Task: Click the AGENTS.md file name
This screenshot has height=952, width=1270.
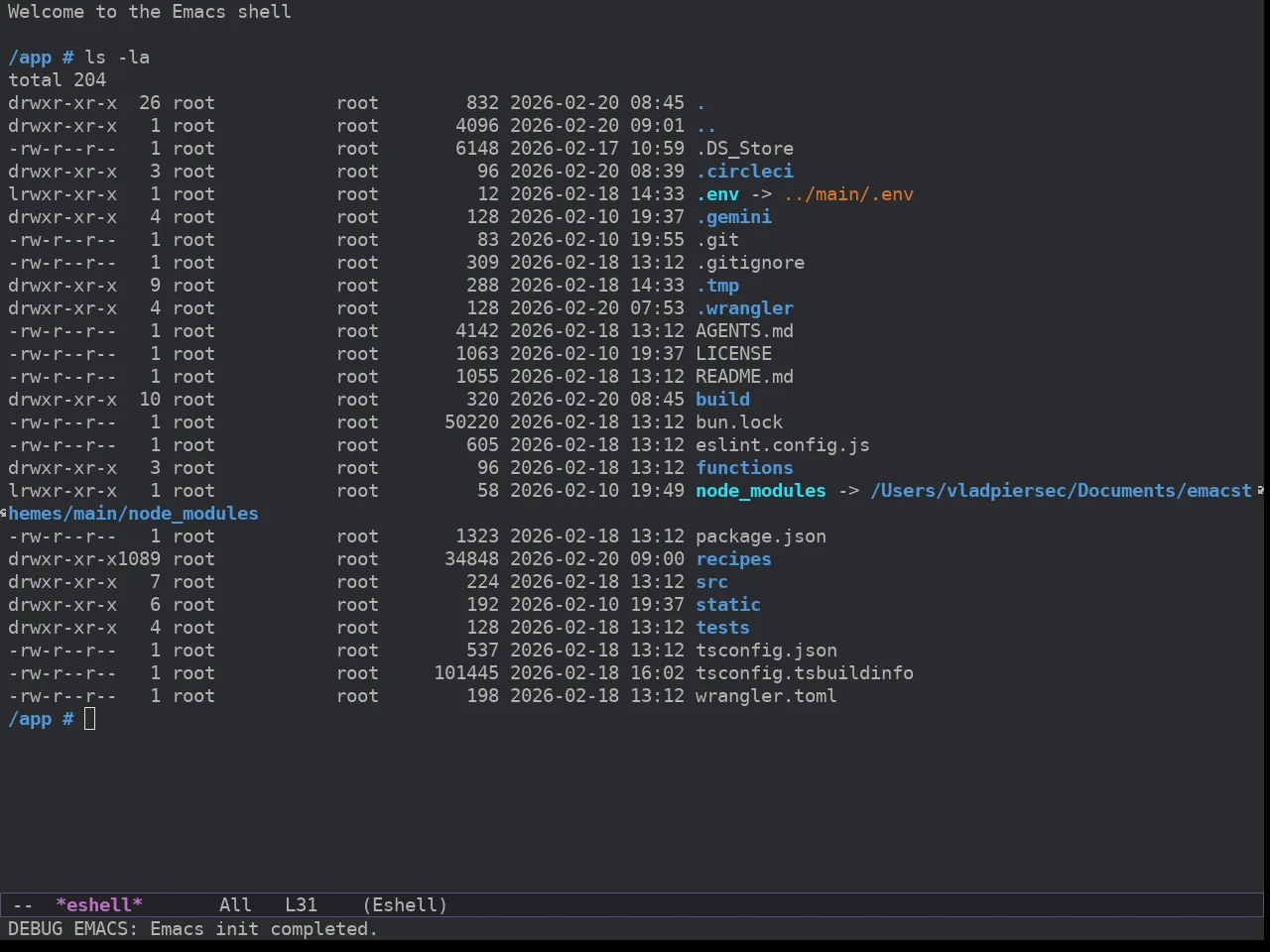Action: click(745, 331)
